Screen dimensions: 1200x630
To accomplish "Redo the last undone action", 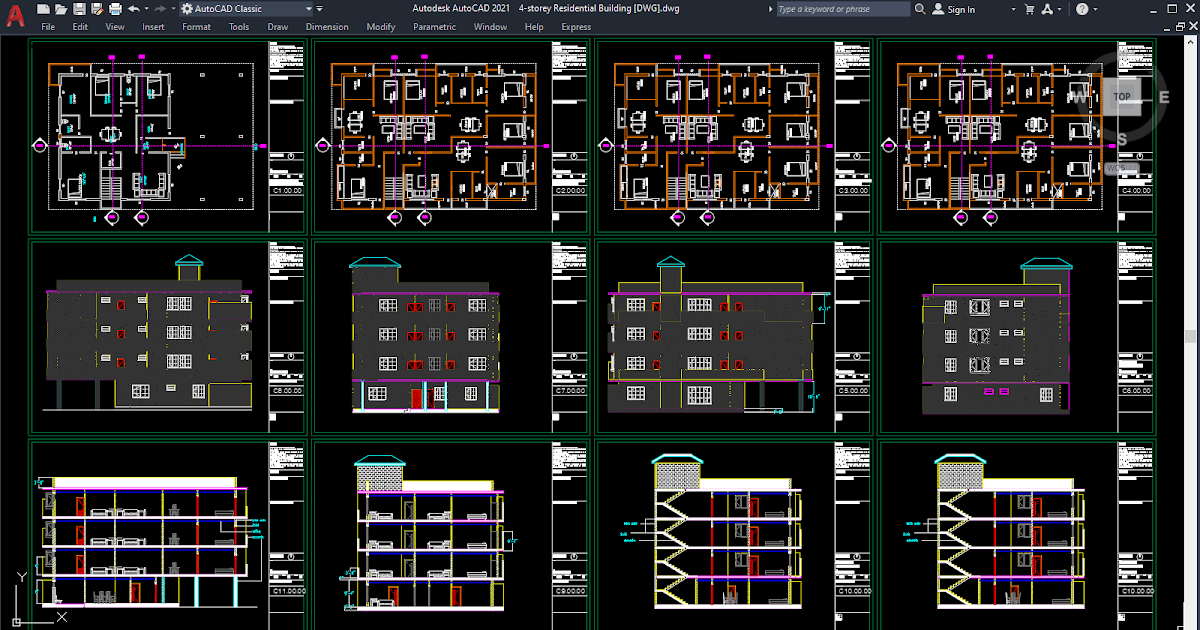I will point(160,8).
